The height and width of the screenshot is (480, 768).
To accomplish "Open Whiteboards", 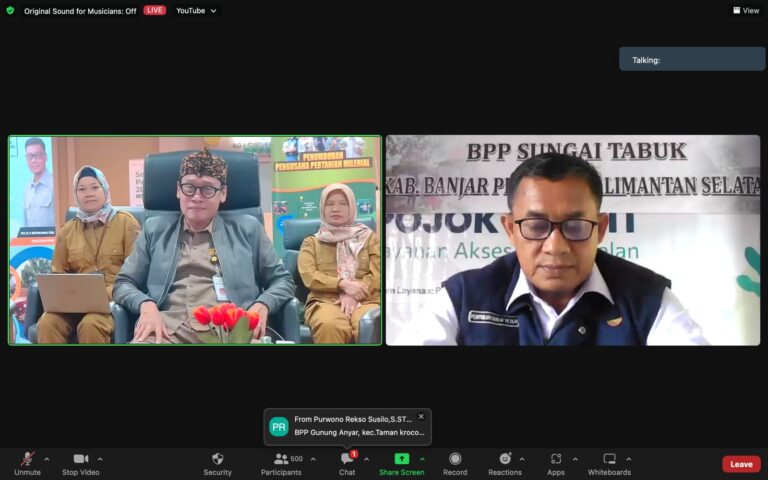I will coord(609,463).
